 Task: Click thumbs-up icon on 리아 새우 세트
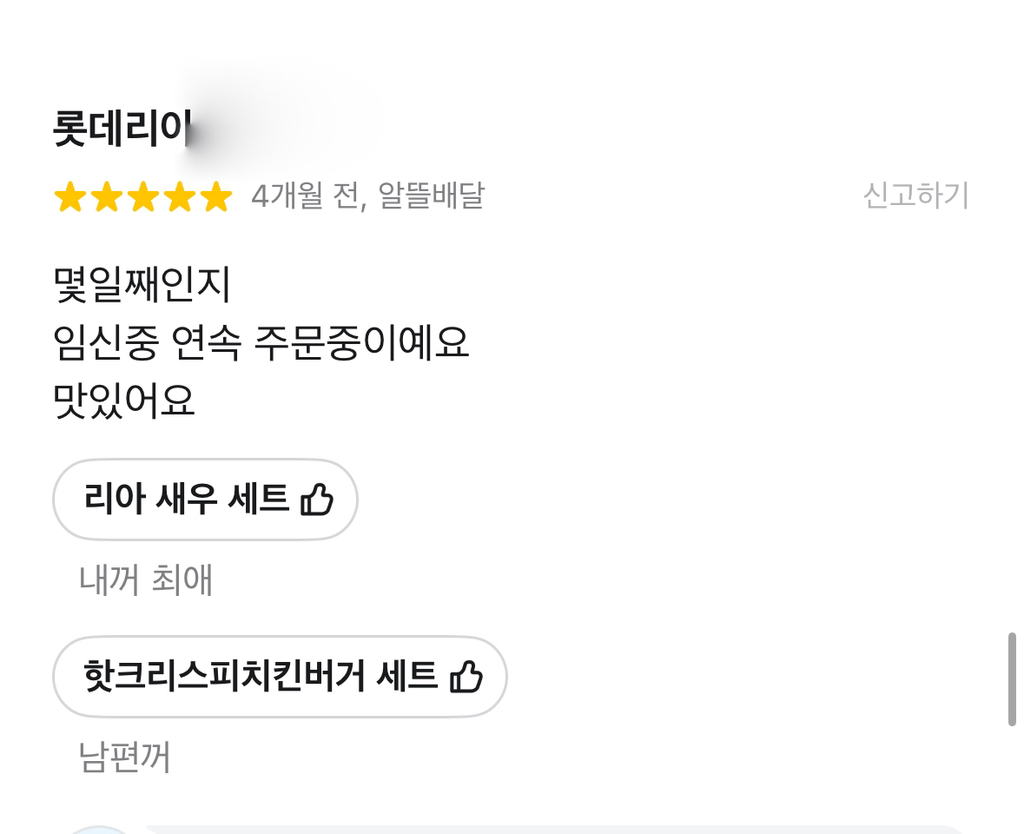click(317, 499)
